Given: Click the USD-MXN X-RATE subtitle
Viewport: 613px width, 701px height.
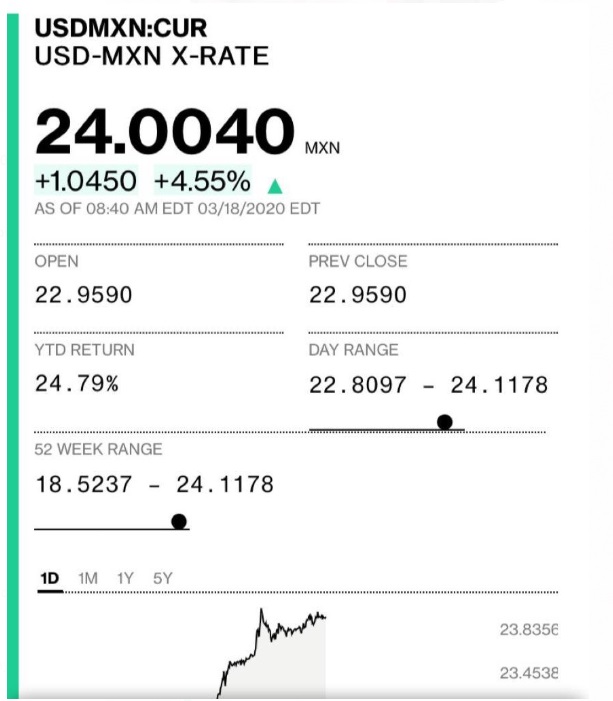Looking at the screenshot, I should (x=152, y=56).
